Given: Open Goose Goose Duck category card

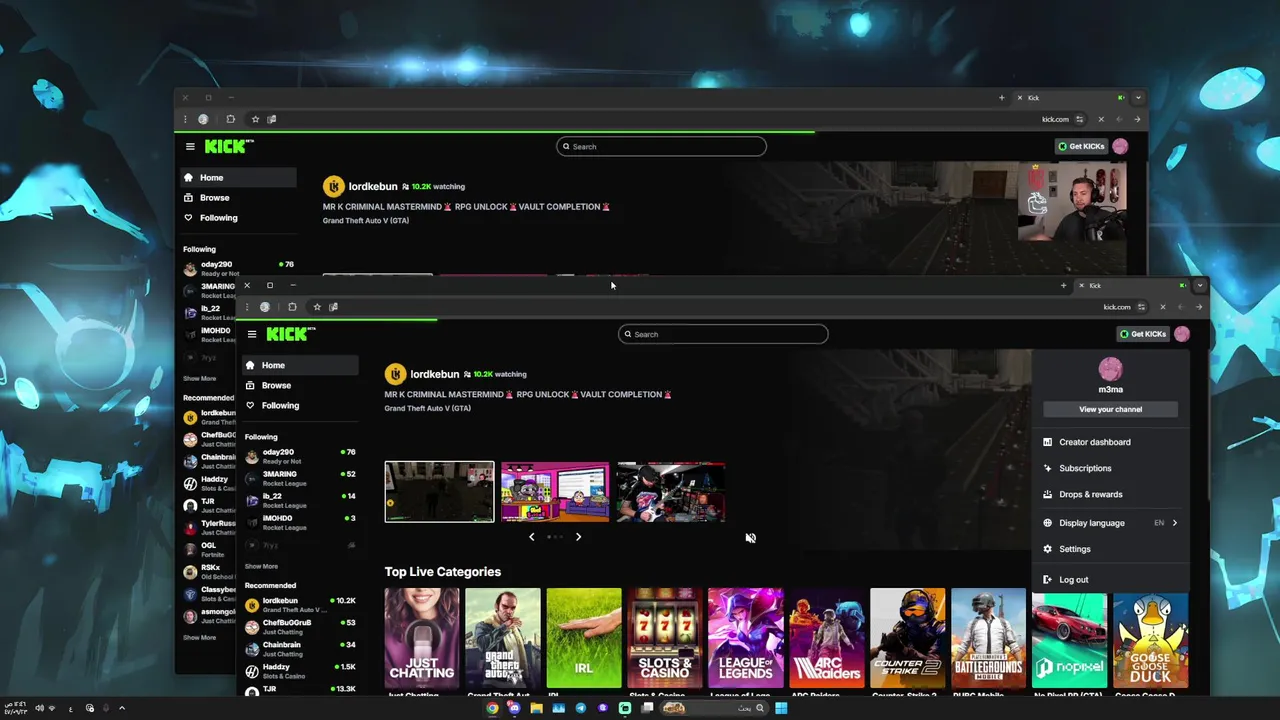Looking at the screenshot, I should tap(1151, 638).
